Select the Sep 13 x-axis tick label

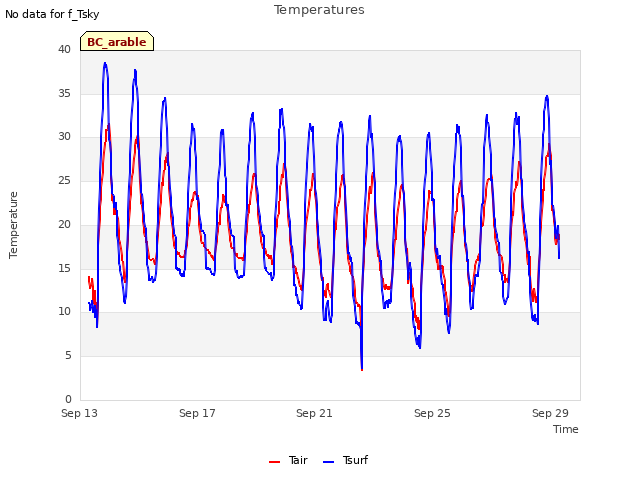click(x=80, y=413)
